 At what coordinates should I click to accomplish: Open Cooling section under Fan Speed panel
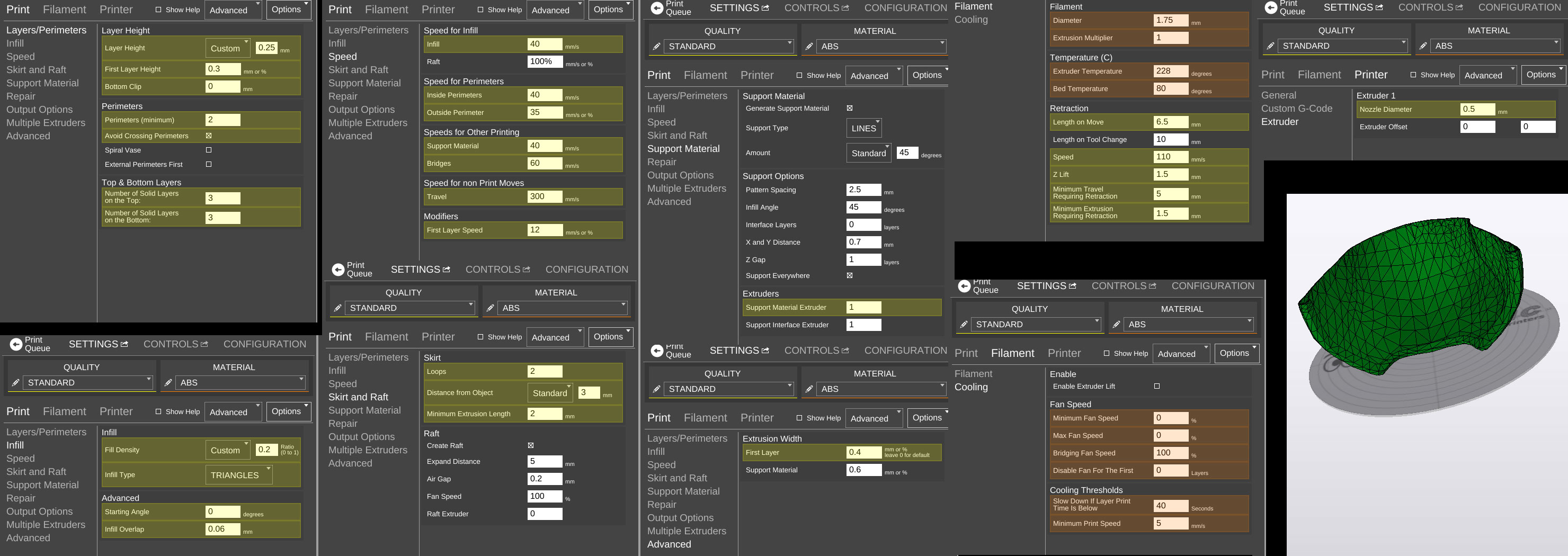(x=971, y=387)
